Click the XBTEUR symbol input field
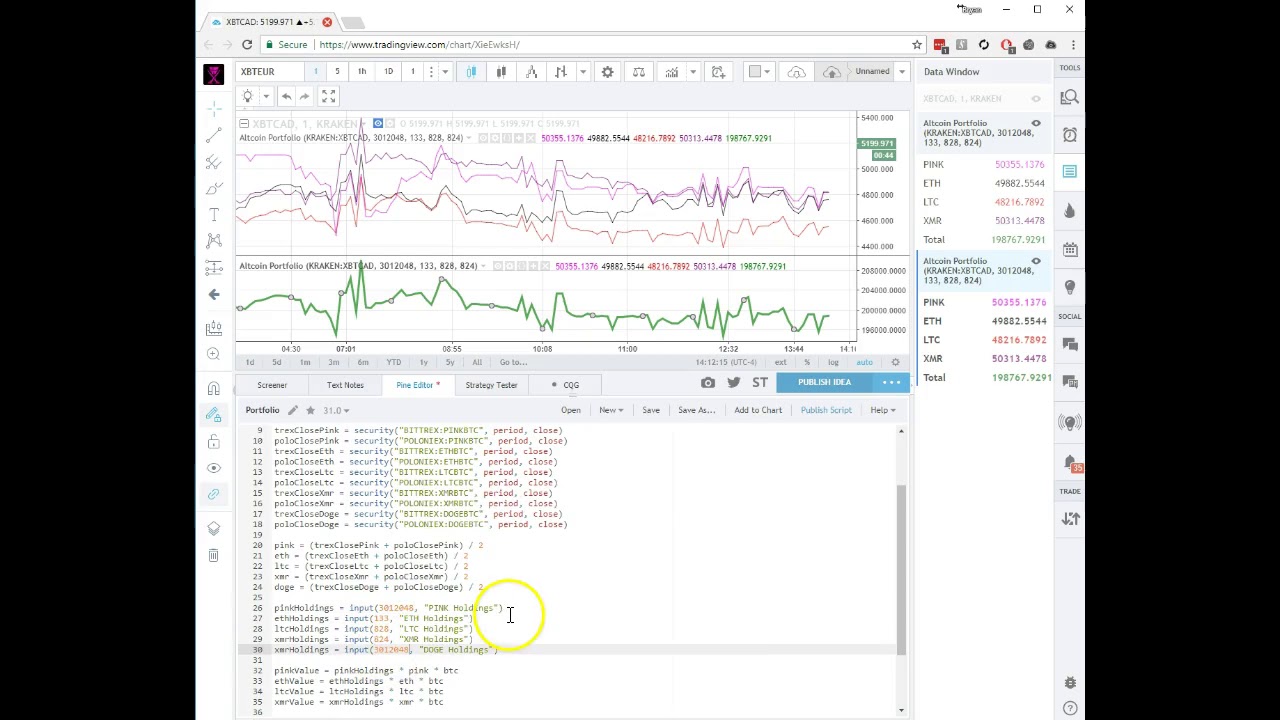Screen dimensions: 1280x720 click(x=268, y=72)
